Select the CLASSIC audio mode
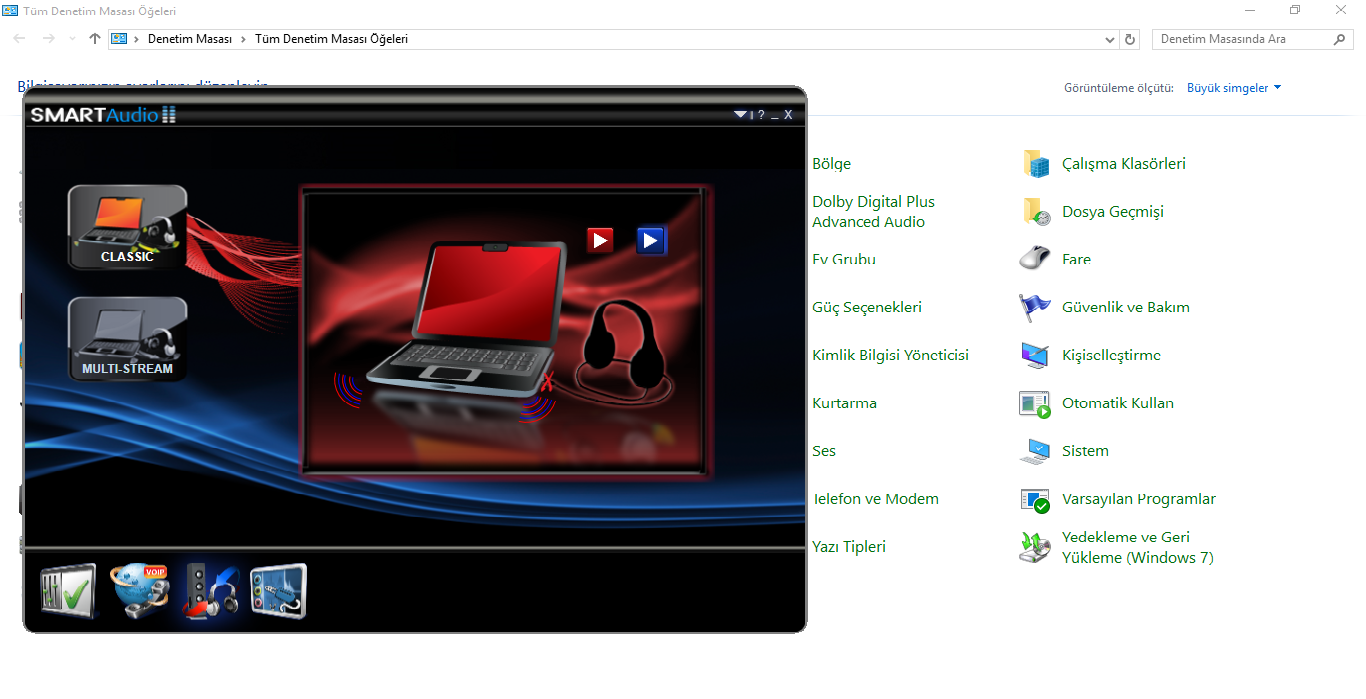The width and height of the screenshot is (1366, 699). pos(127,228)
